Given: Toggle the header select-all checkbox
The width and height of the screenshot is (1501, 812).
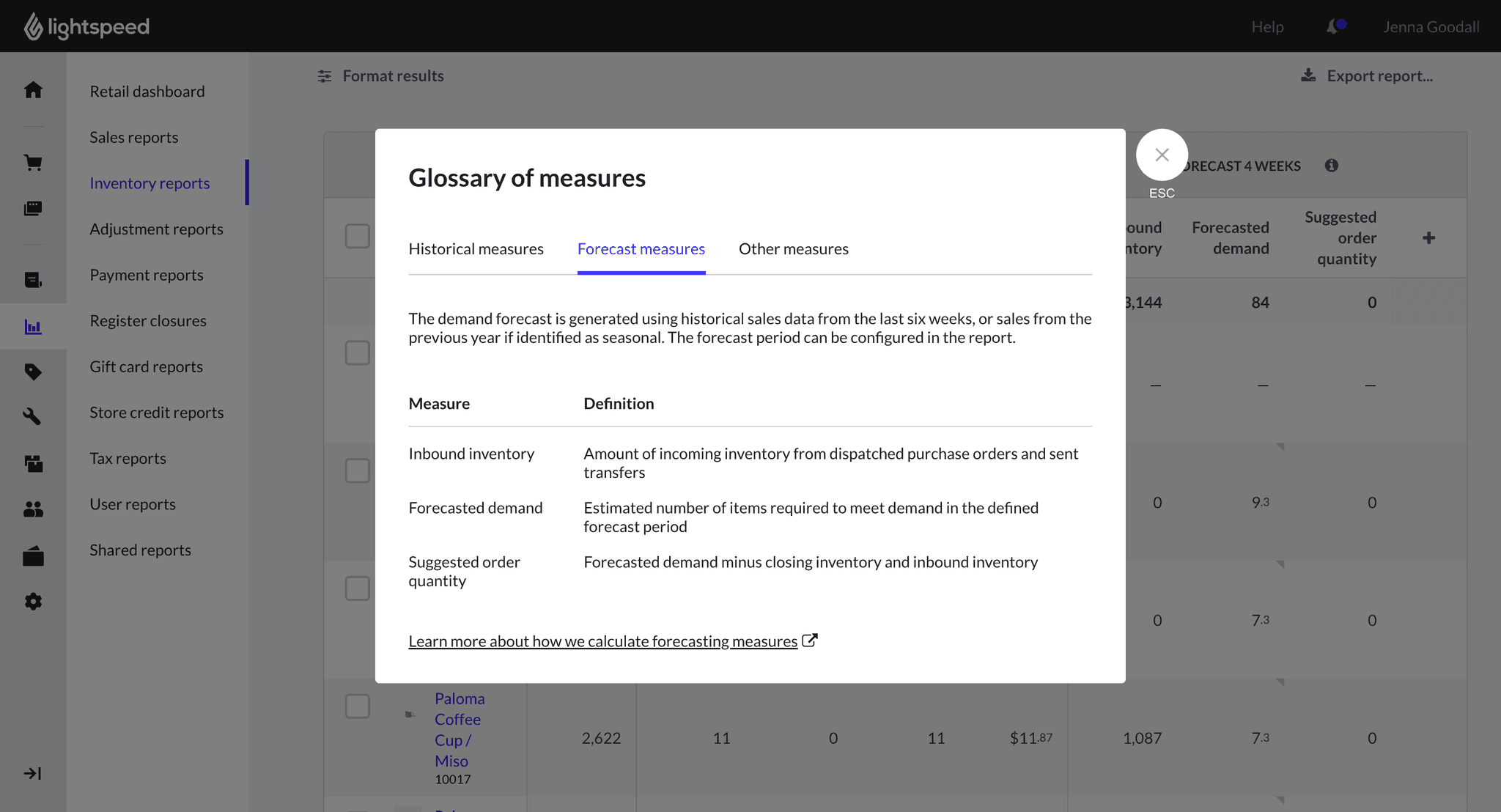Looking at the screenshot, I should point(358,236).
